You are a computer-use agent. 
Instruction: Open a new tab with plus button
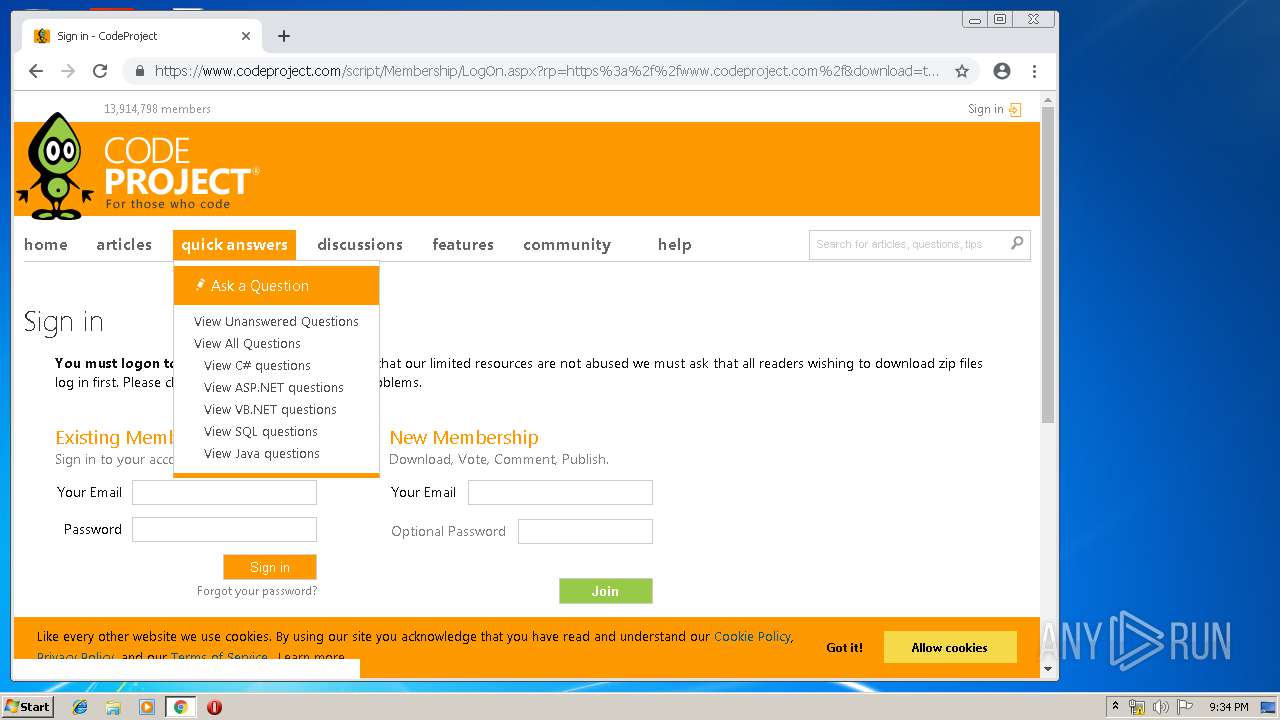284,36
